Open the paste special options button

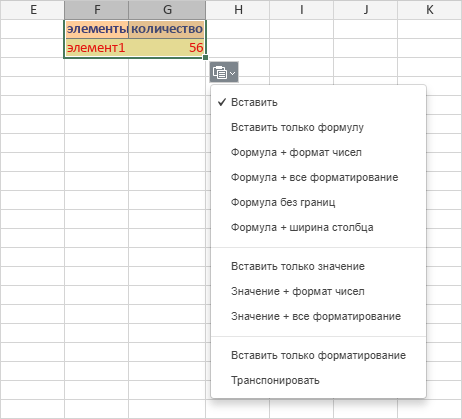point(224,72)
